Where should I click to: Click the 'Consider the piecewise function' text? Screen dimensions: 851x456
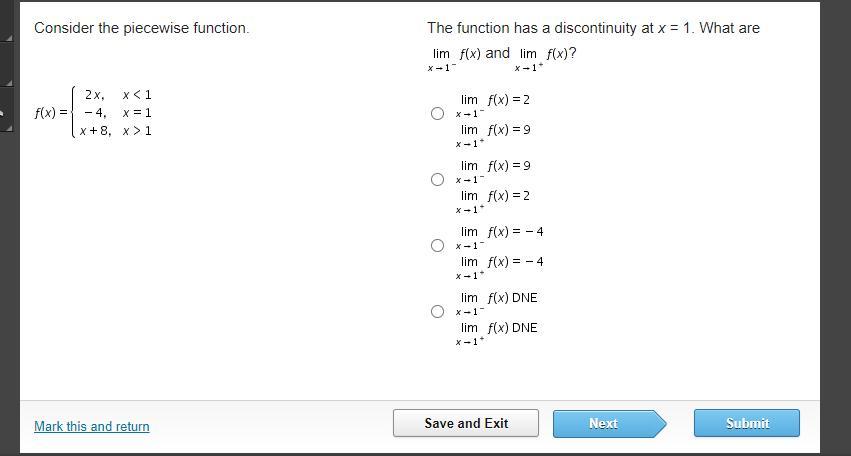(x=142, y=28)
